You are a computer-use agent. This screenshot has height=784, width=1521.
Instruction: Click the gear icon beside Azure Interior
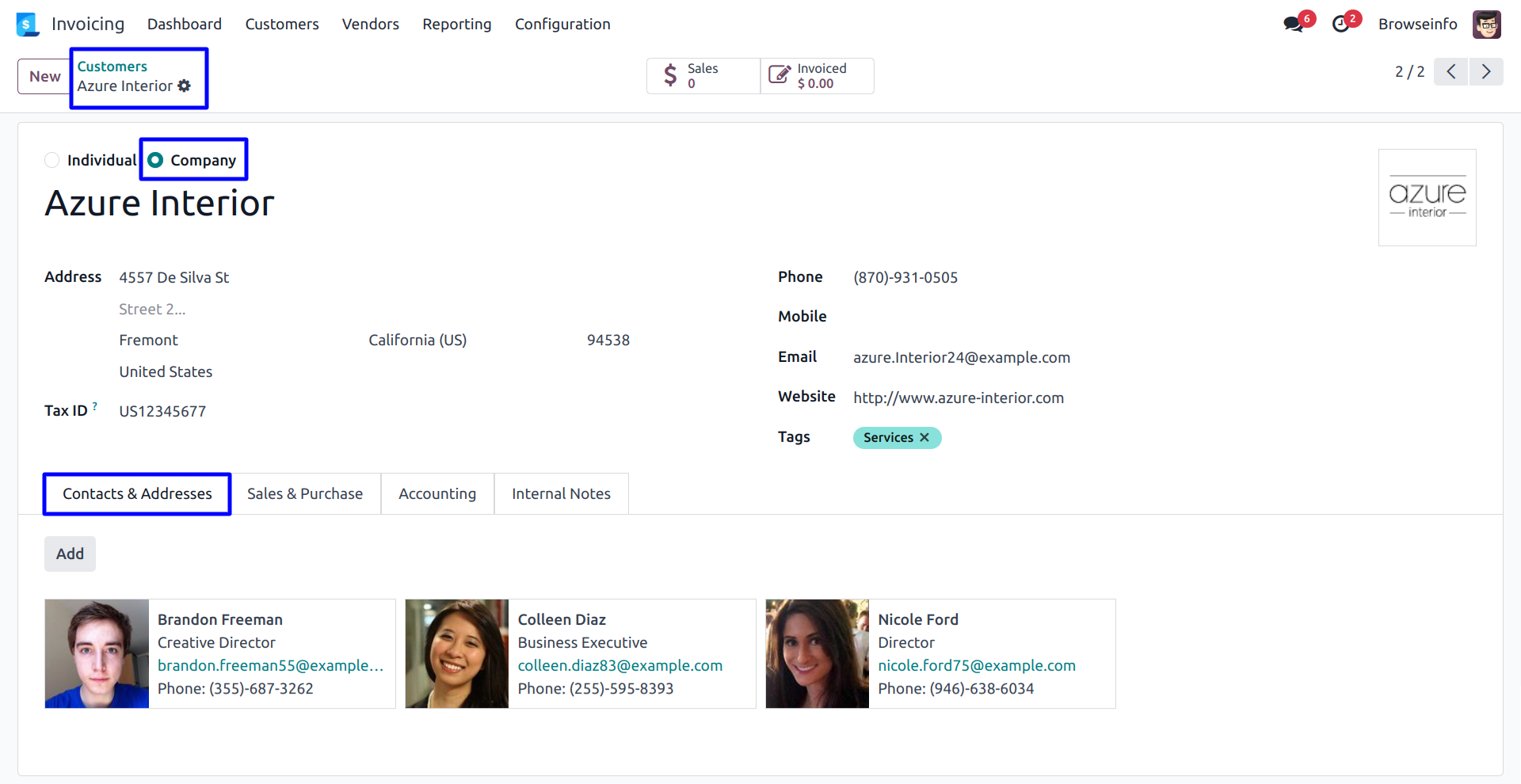(185, 86)
